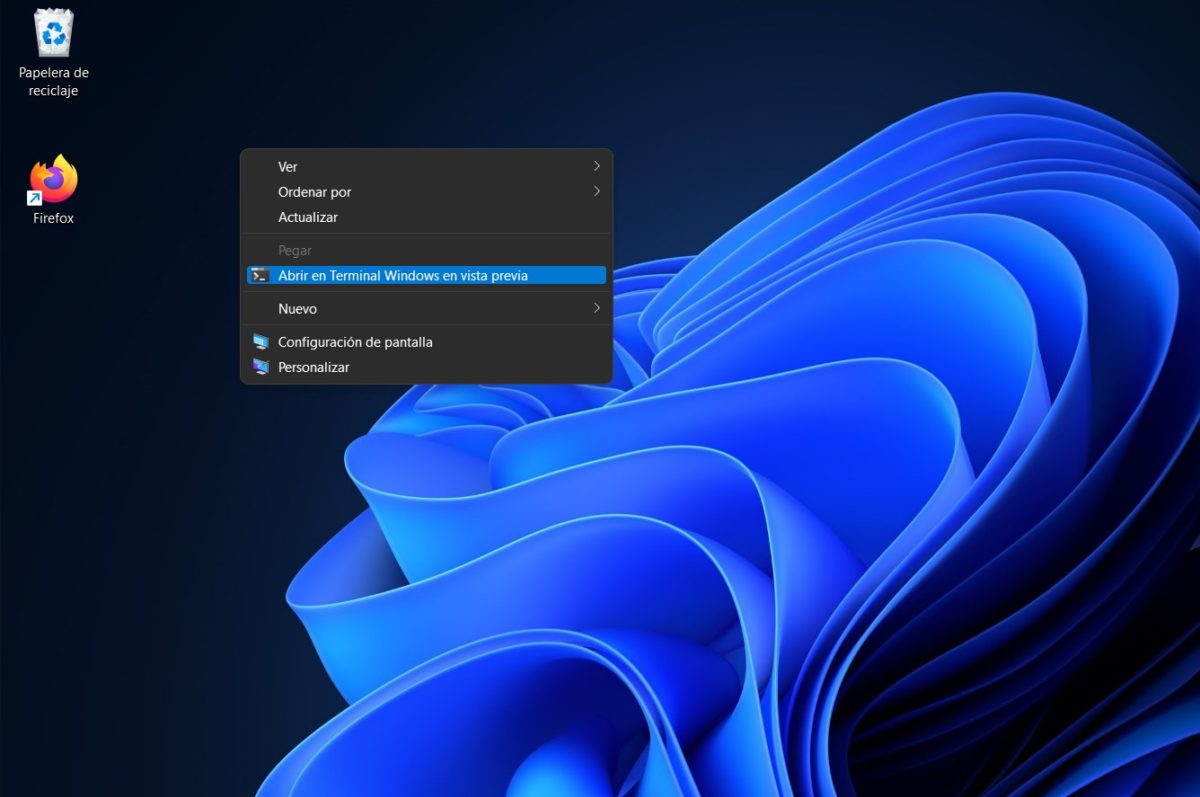The height and width of the screenshot is (797, 1200).
Task: Choose the Ordenar por menu entry
Action: point(314,192)
